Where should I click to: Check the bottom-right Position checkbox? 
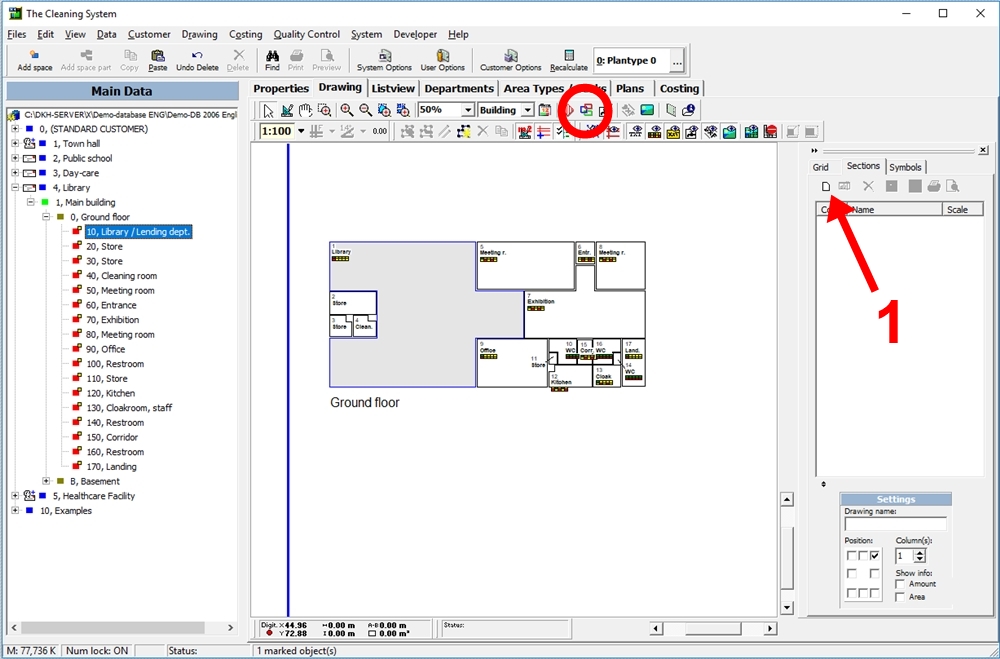pyautogui.click(x=874, y=593)
